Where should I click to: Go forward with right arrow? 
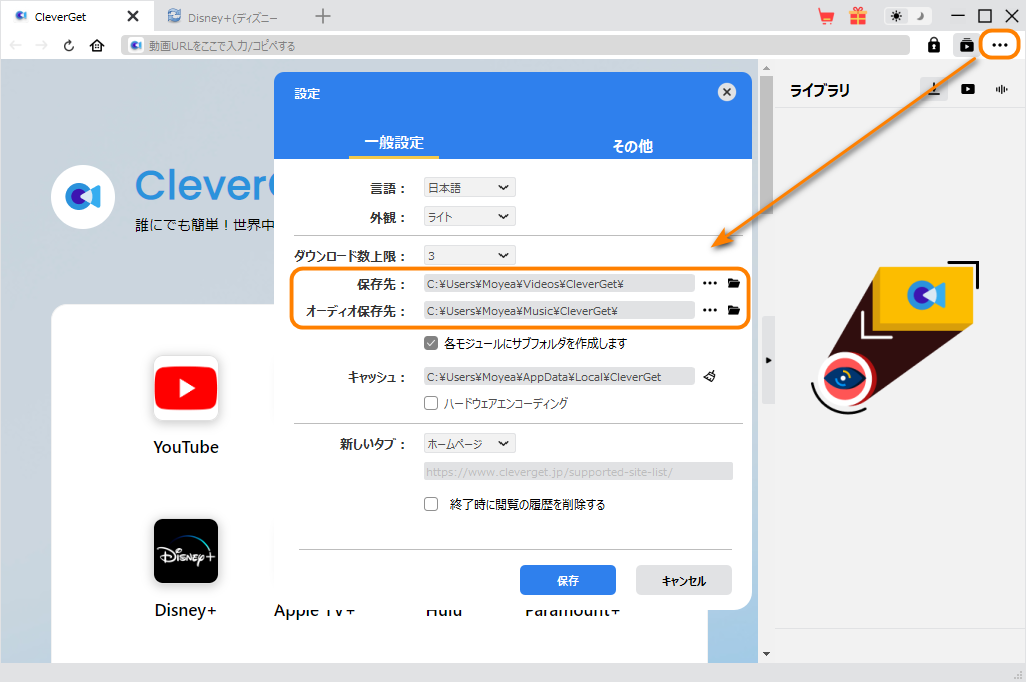pos(41,46)
